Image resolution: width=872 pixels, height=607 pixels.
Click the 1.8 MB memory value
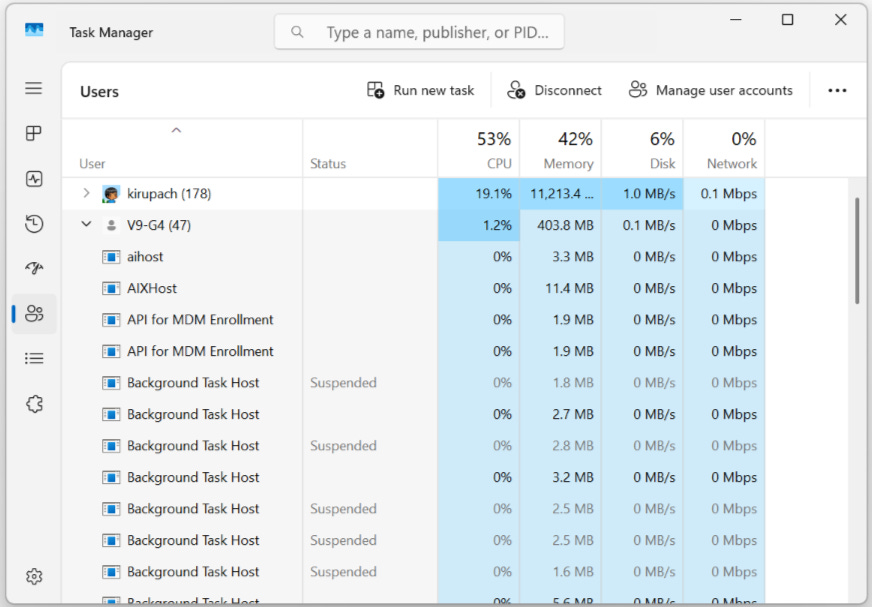(x=573, y=383)
